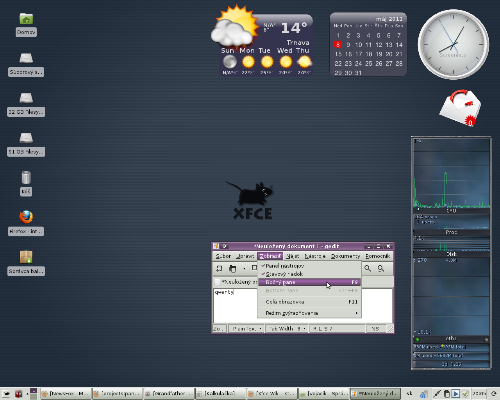The height and width of the screenshot is (400, 500).
Task: Click the first launcher icon on the bottom panel
Action: pos(6,394)
